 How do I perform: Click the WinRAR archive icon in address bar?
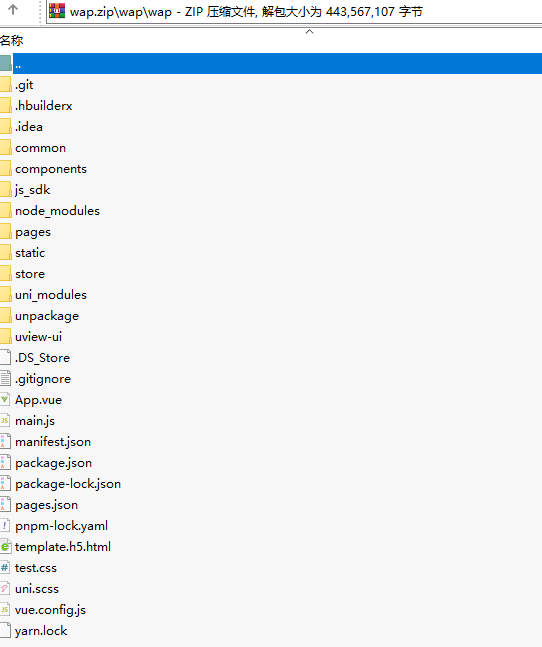[x=57, y=11]
